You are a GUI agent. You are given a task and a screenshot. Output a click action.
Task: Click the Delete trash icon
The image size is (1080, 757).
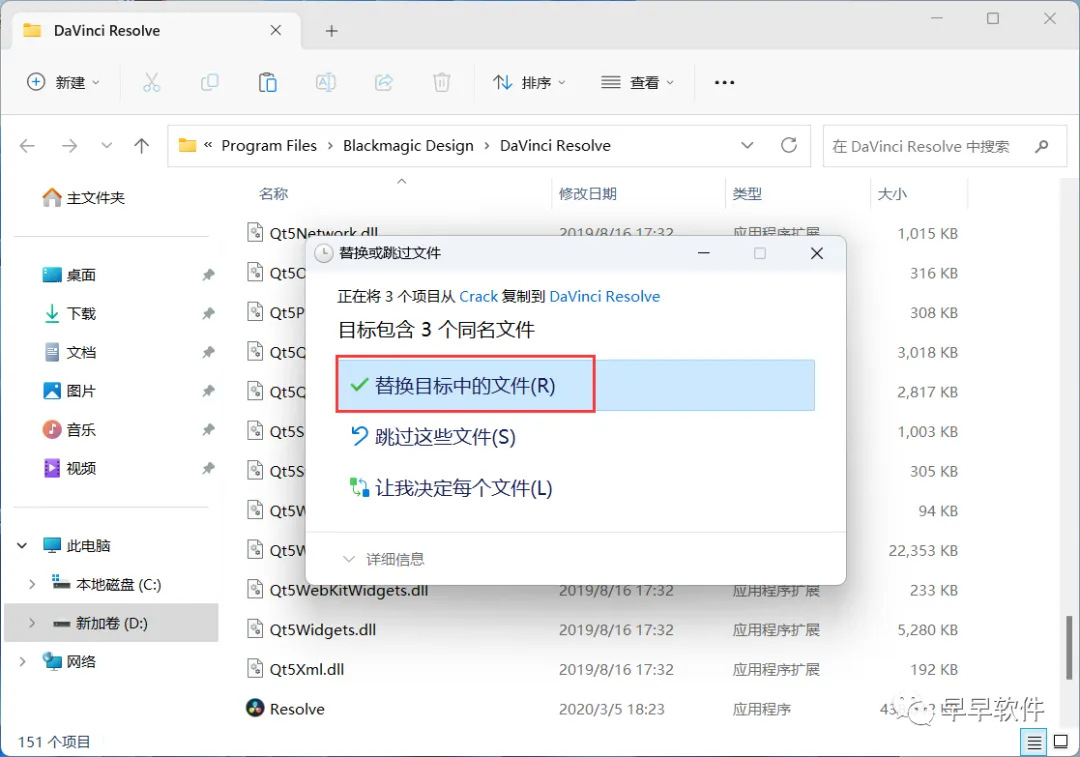coord(442,83)
